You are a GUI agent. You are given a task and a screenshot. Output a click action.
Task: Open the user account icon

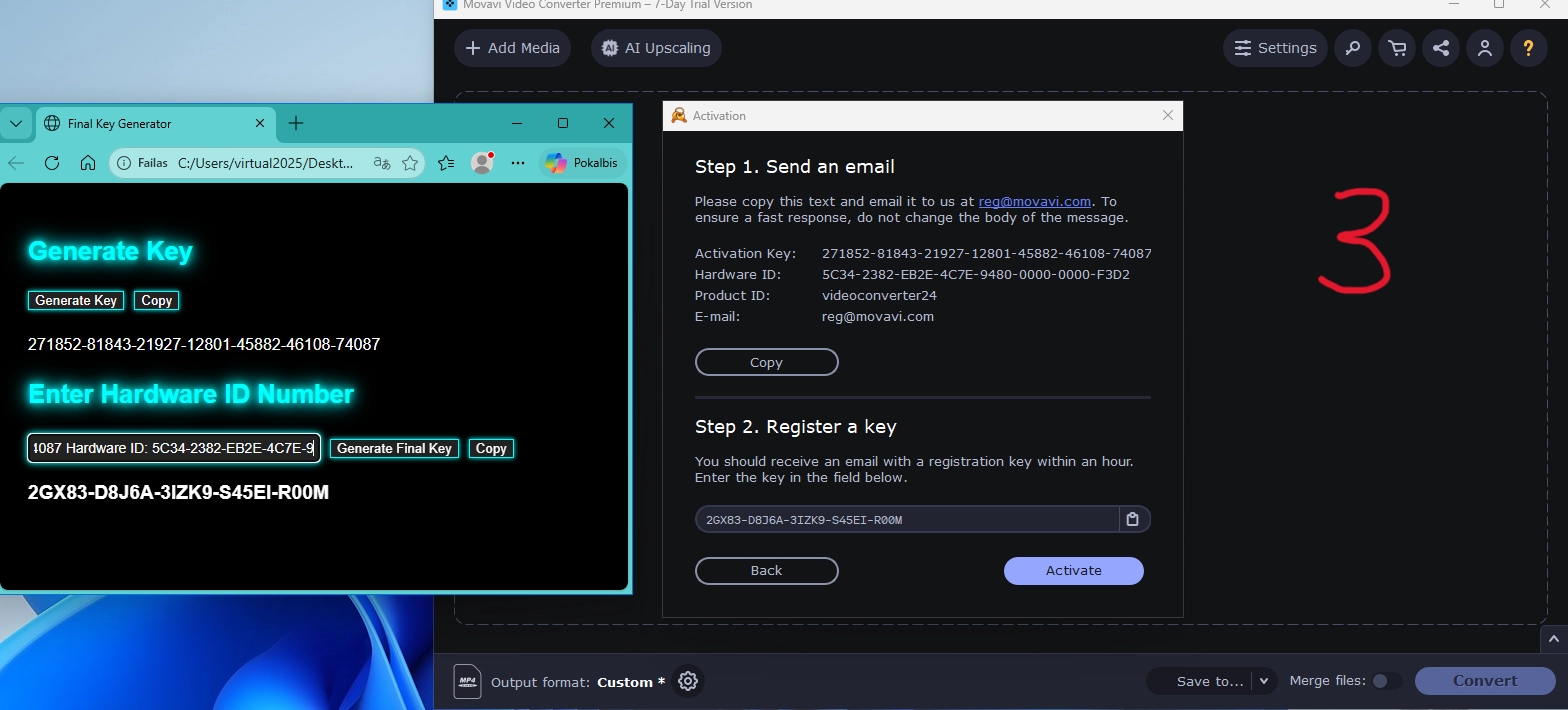(x=1485, y=48)
